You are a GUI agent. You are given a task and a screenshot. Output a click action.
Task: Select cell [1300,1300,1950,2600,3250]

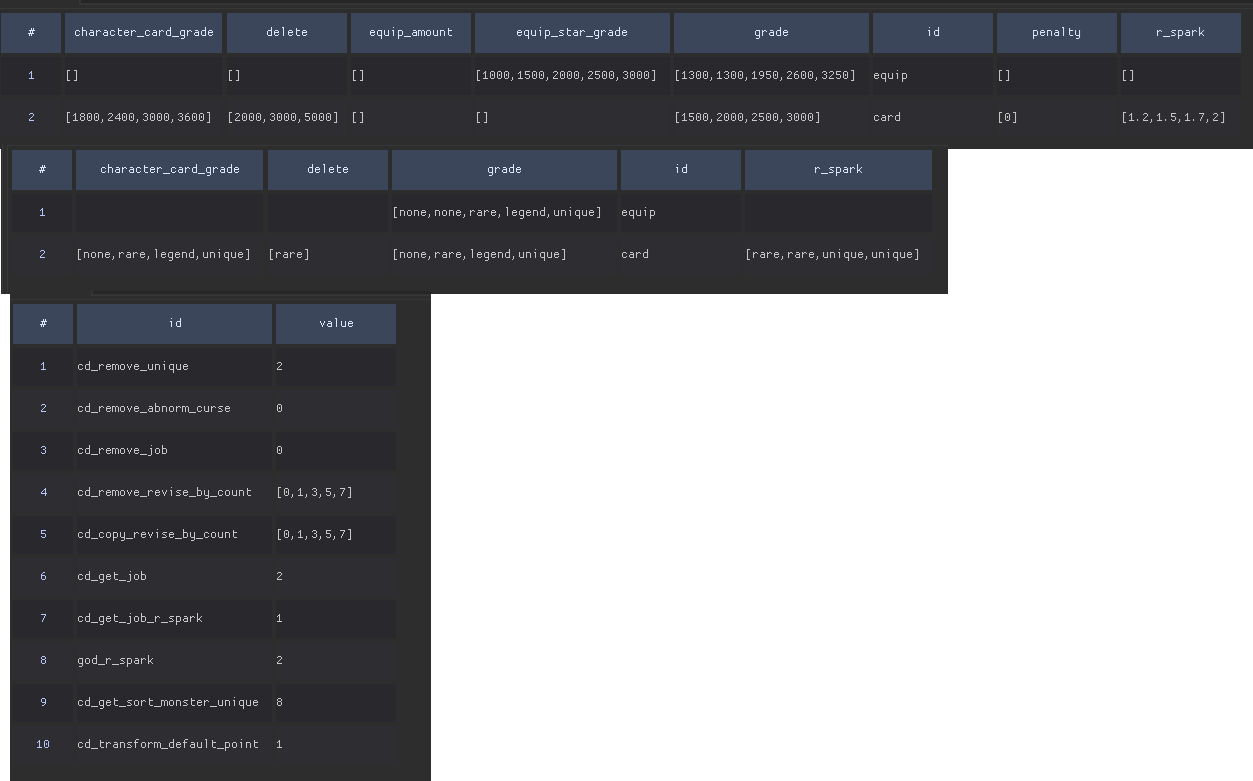click(x=771, y=75)
